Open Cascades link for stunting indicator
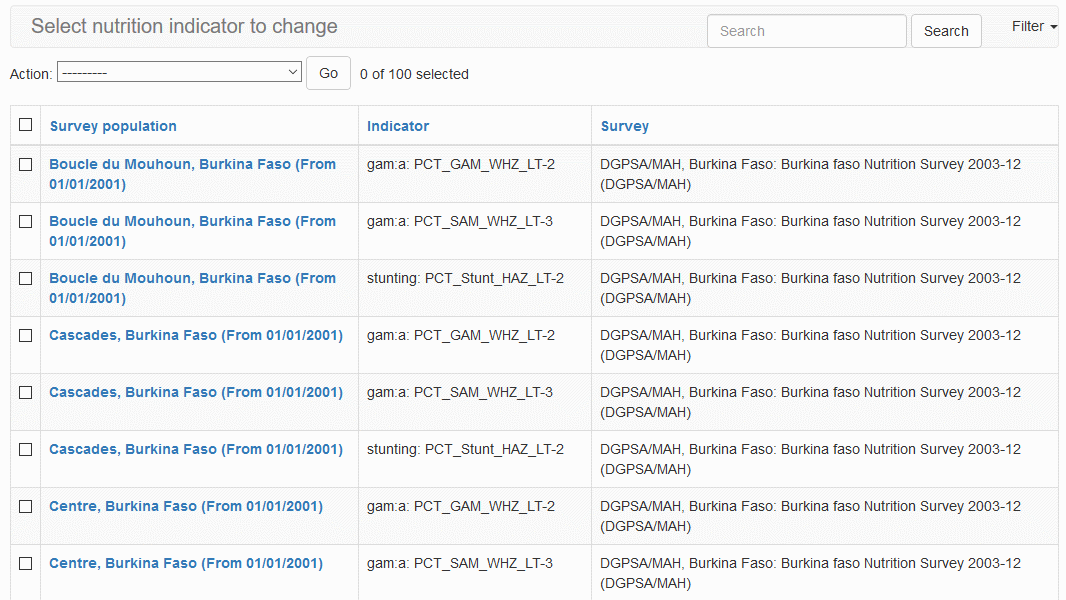Screen dimensions: 1066x600 [196, 450]
